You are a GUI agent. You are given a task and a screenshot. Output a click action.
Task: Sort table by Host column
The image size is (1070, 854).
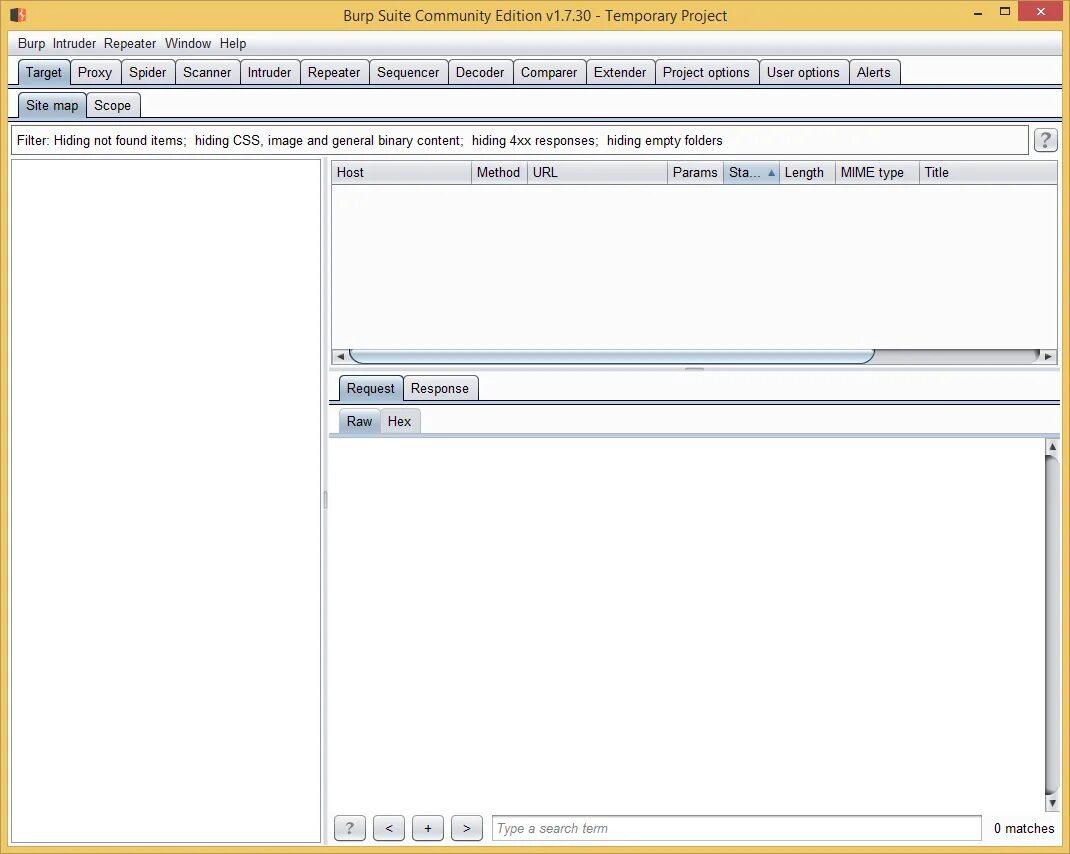[x=401, y=173]
